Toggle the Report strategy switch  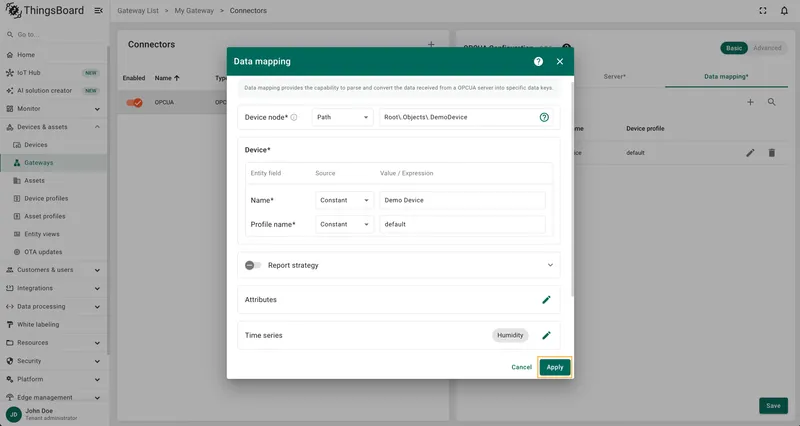[x=253, y=265]
